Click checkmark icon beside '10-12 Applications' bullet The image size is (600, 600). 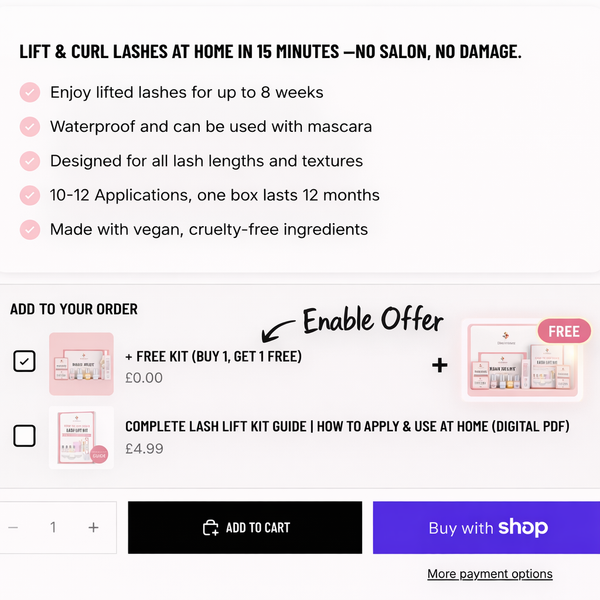tap(30, 195)
